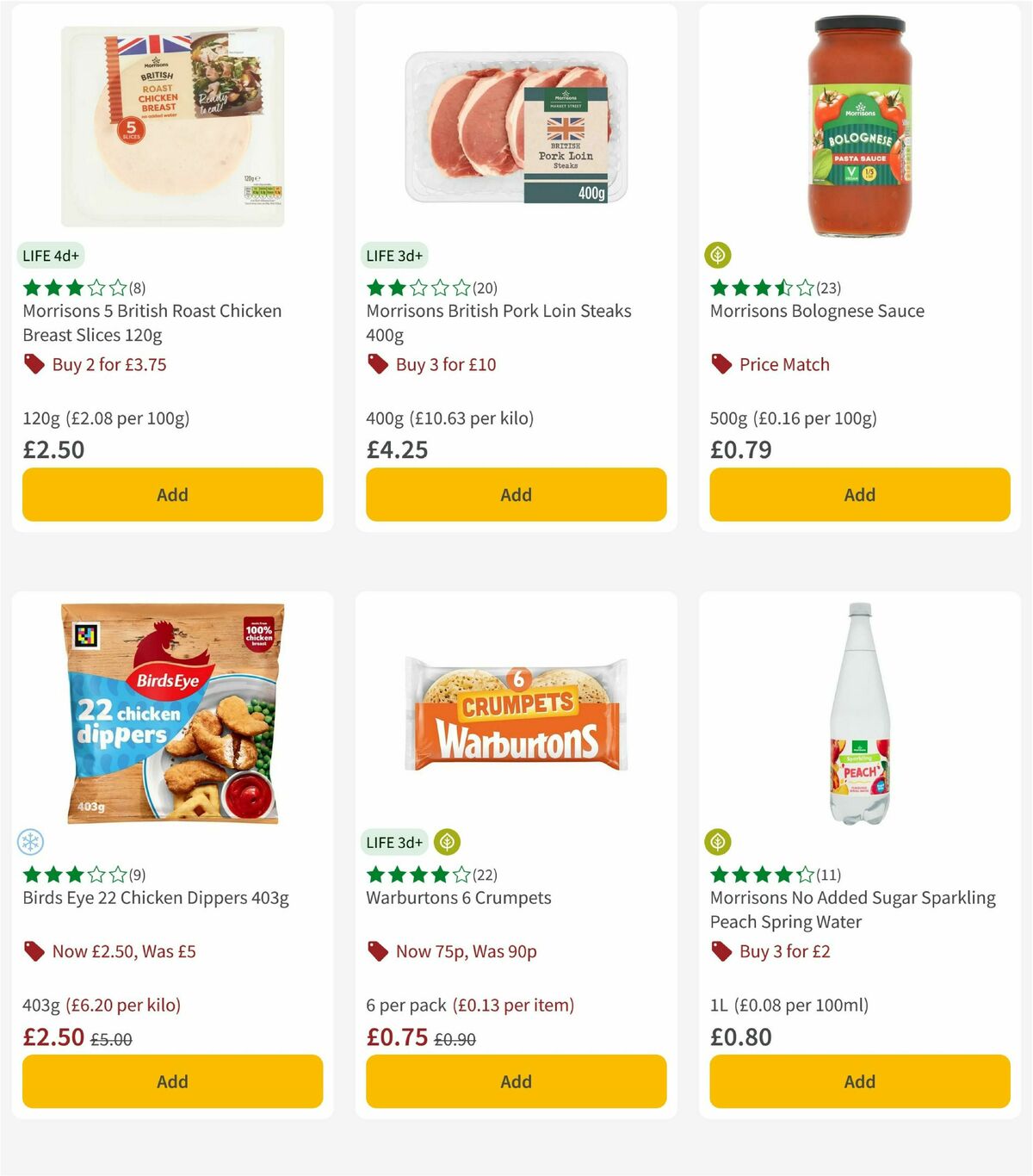Viewport: 1033px width, 1176px height.
Task: Click the third star in the Chicken Dippers rating
Action: (x=73, y=874)
